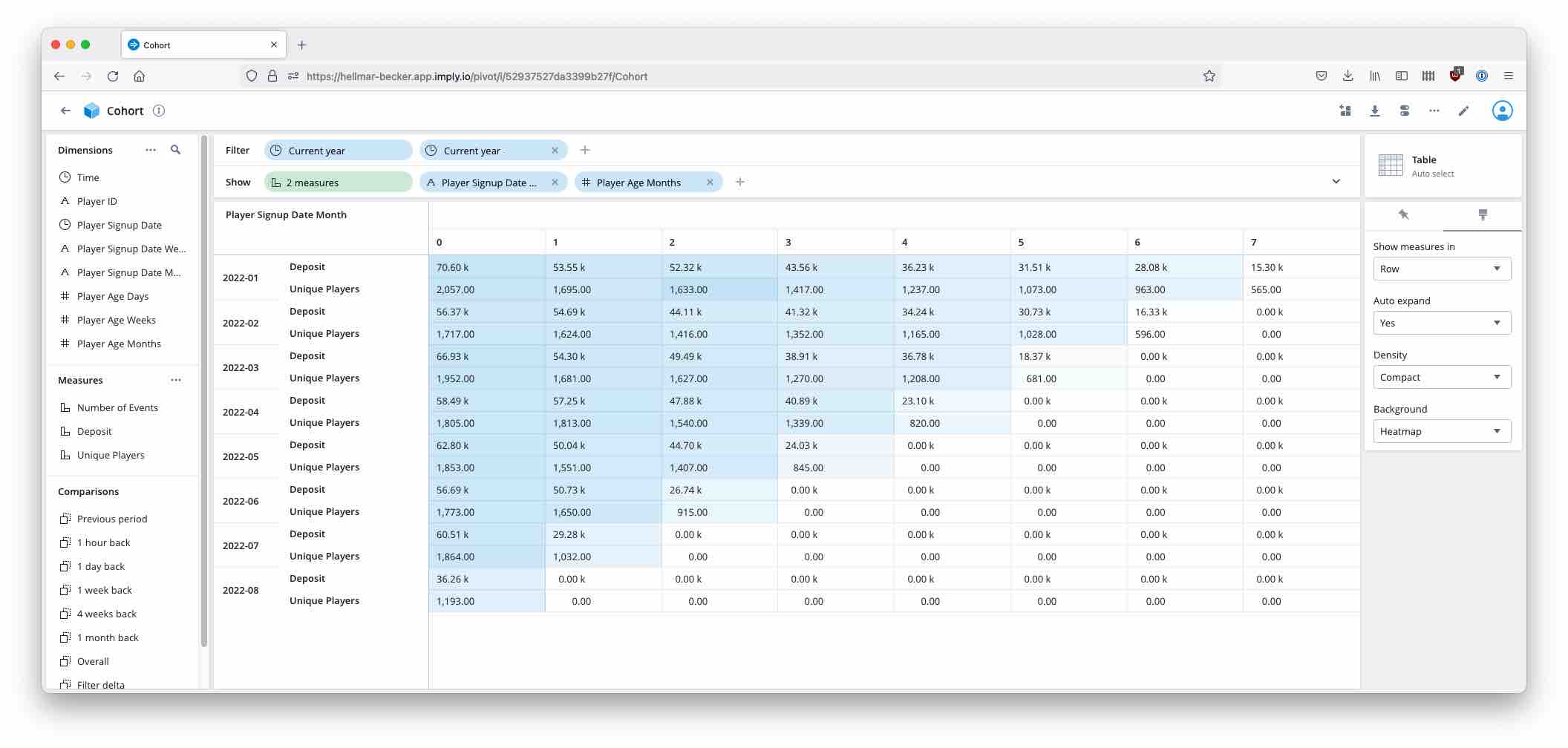Click the Cohort info icon

click(x=159, y=111)
